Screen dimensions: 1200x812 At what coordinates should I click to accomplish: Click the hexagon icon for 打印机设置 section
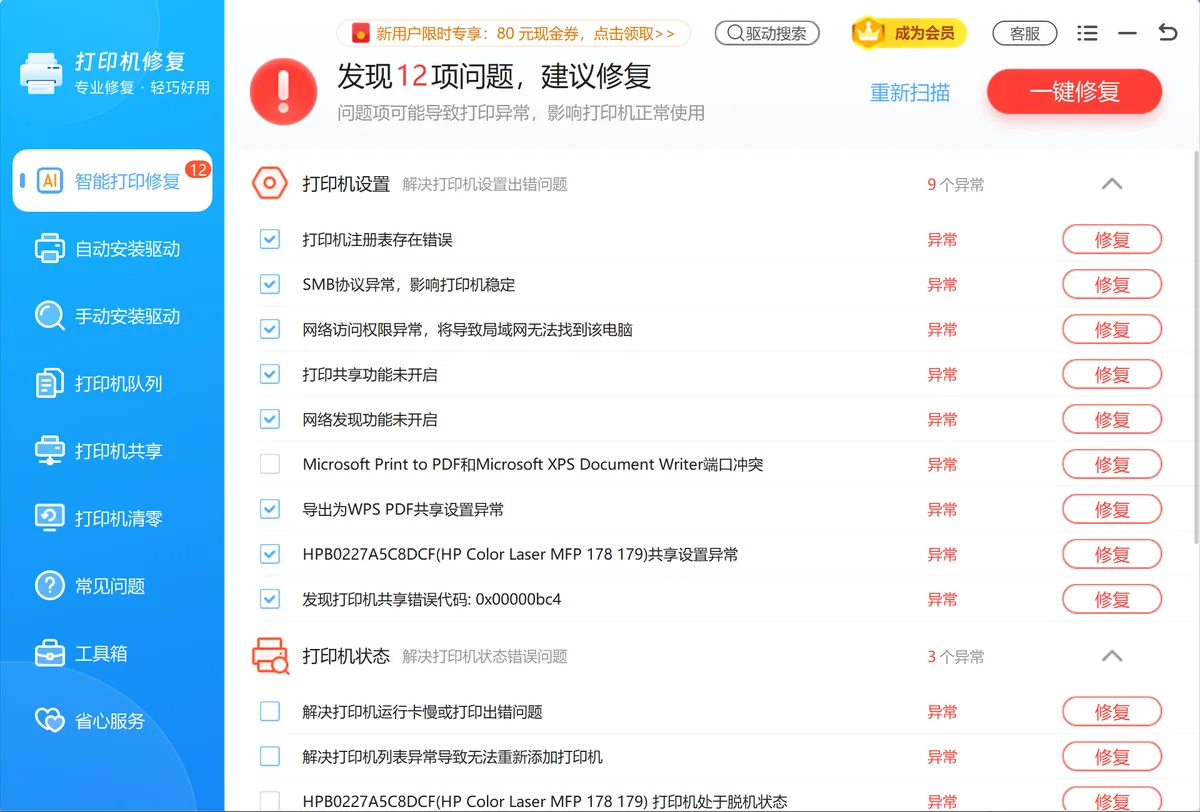click(x=269, y=183)
